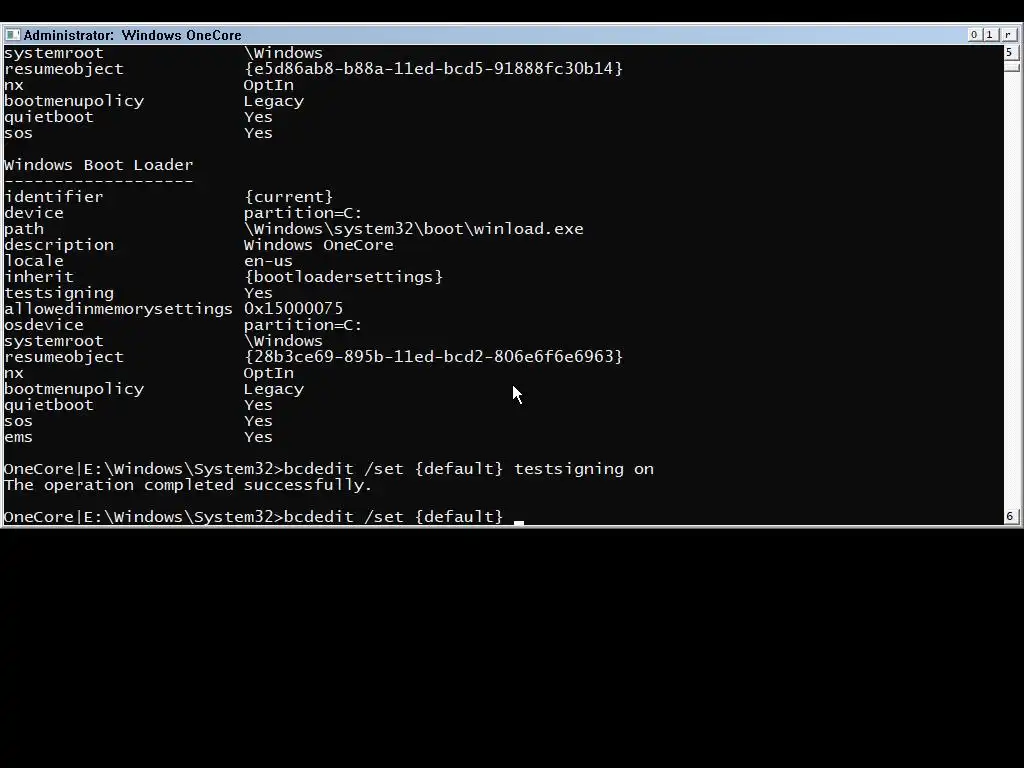Click the 'Windows Boot Loader' section heading
Image resolution: width=1024 pixels, height=768 pixels.
pyautogui.click(x=99, y=165)
